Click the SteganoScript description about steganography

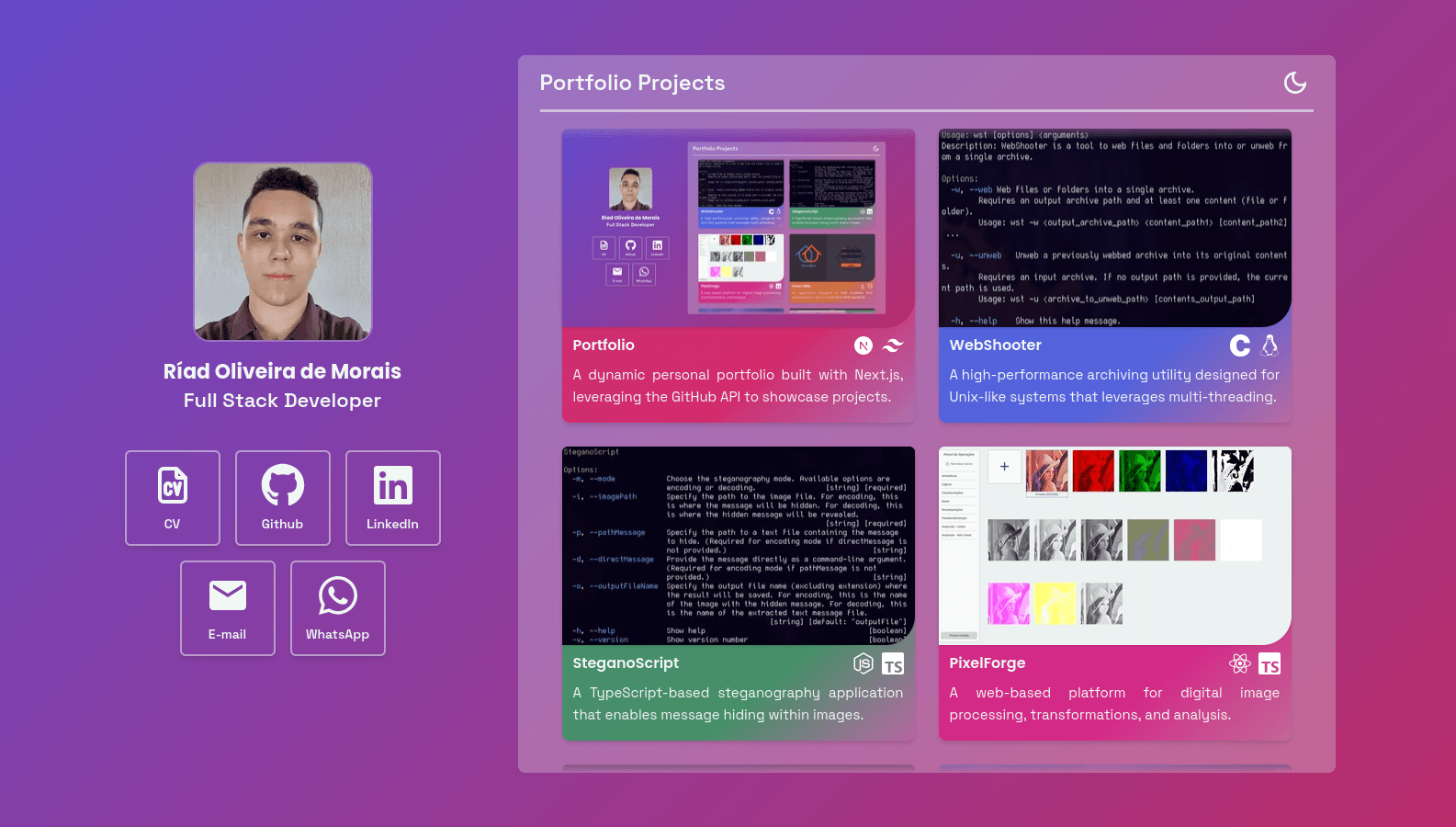[x=739, y=704]
